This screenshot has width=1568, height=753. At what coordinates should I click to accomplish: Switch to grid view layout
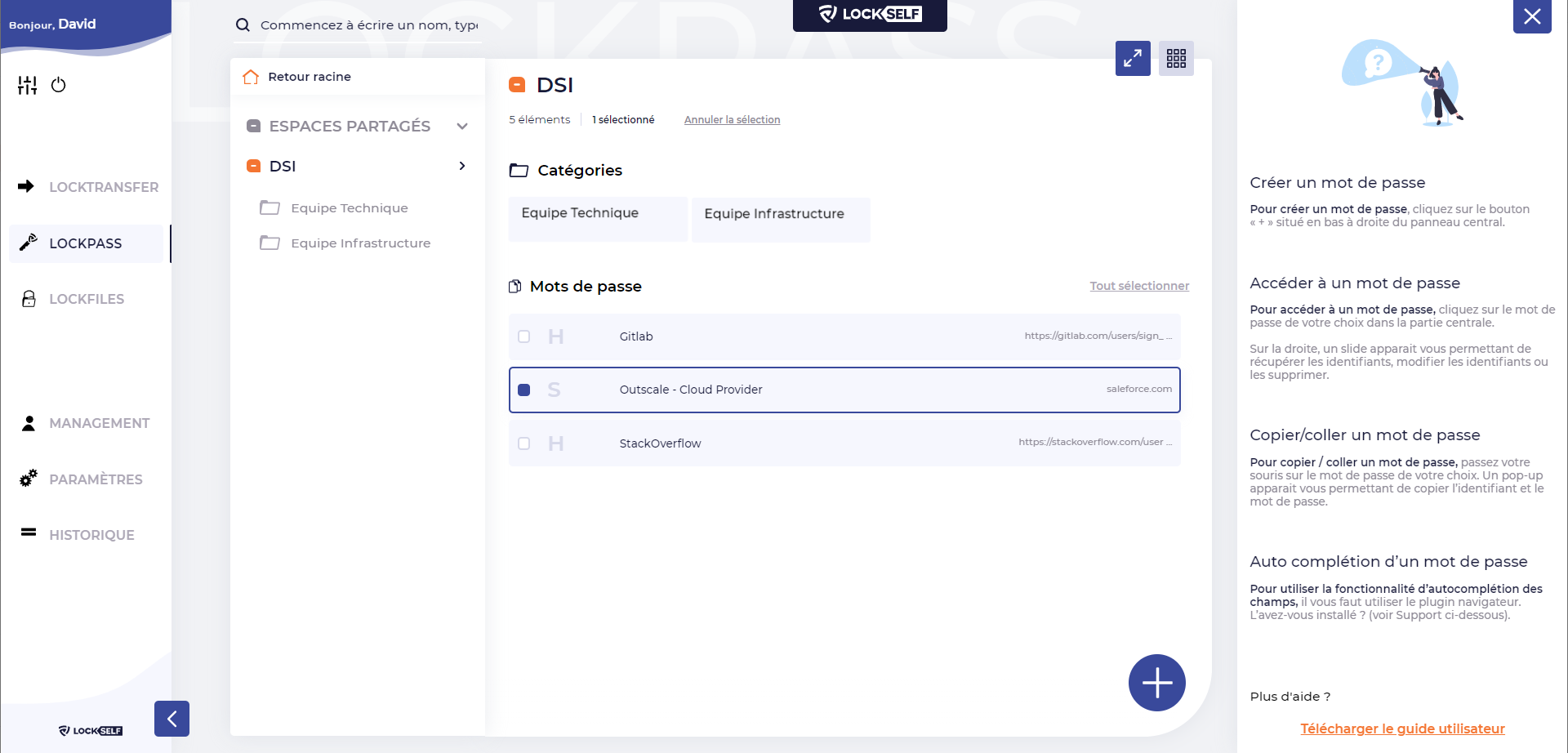click(1176, 59)
